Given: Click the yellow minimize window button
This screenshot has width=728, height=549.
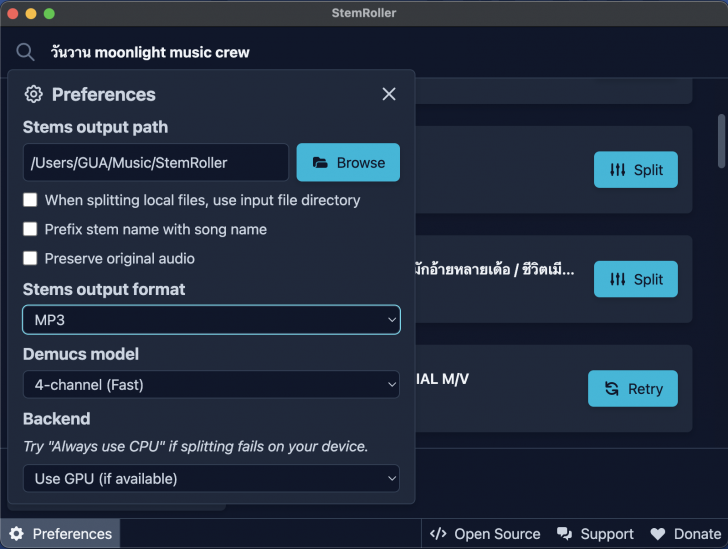Looking at the screenshot, I should coord(31,13).
